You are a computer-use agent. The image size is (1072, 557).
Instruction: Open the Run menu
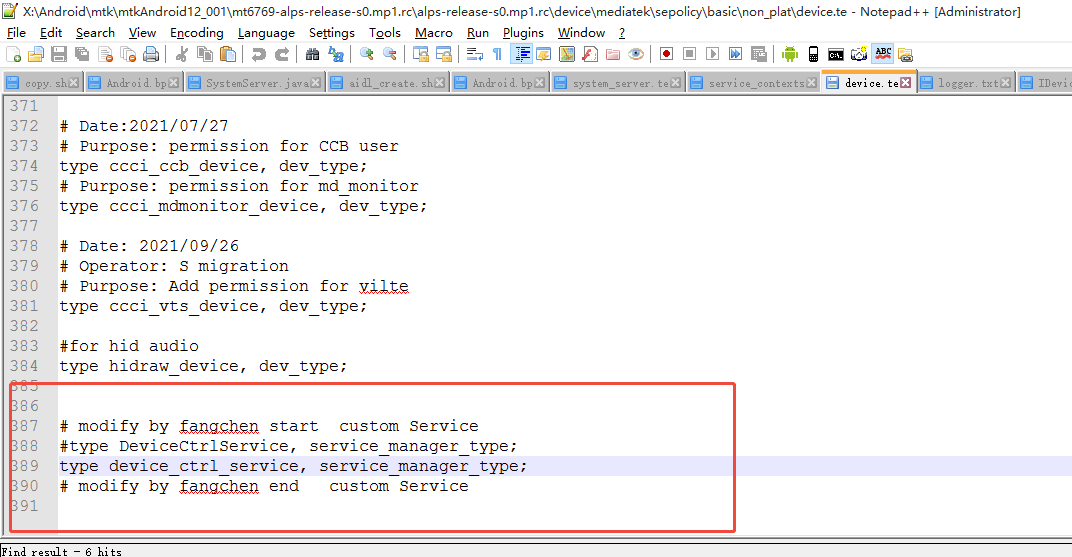coord(478,33)
